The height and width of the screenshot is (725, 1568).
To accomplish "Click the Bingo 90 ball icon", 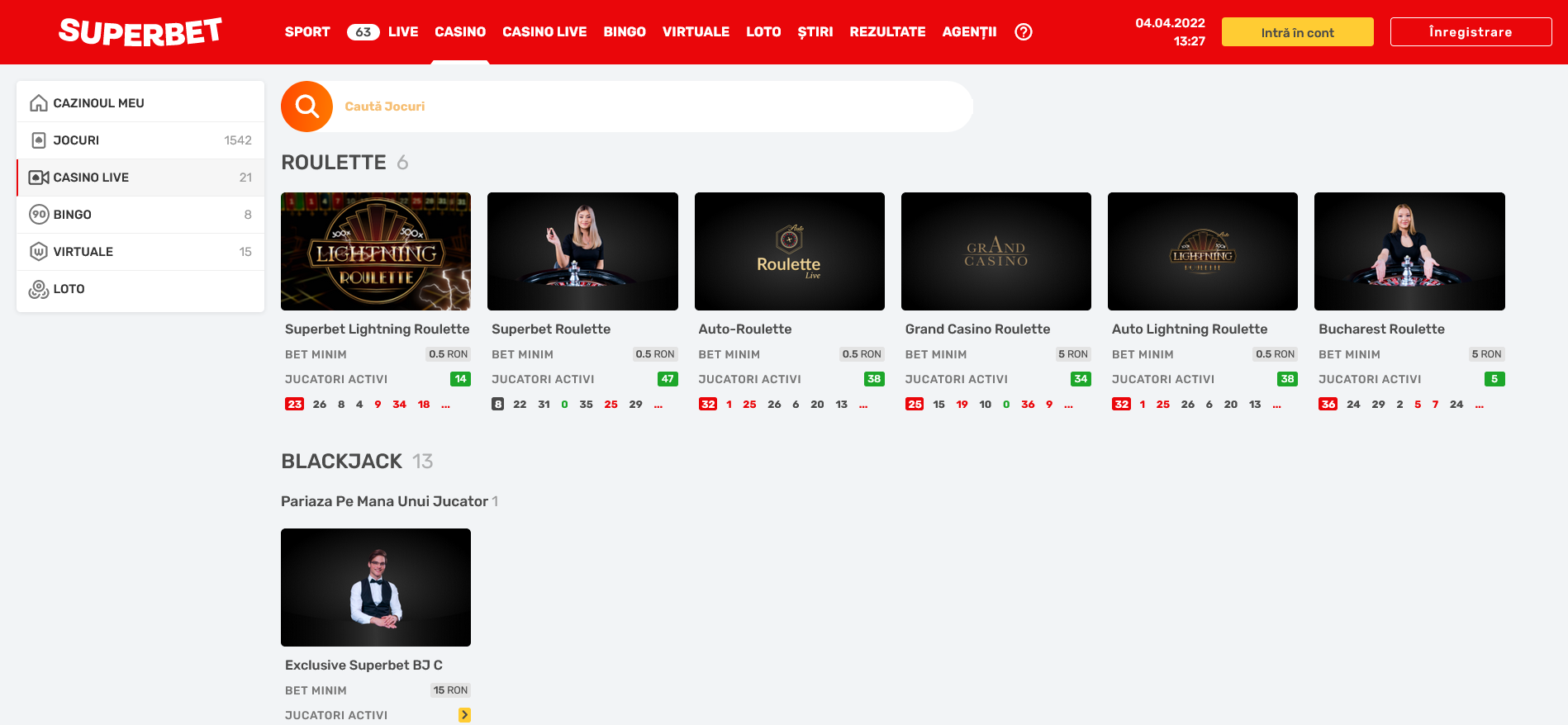I will click(x=39, y=215).
